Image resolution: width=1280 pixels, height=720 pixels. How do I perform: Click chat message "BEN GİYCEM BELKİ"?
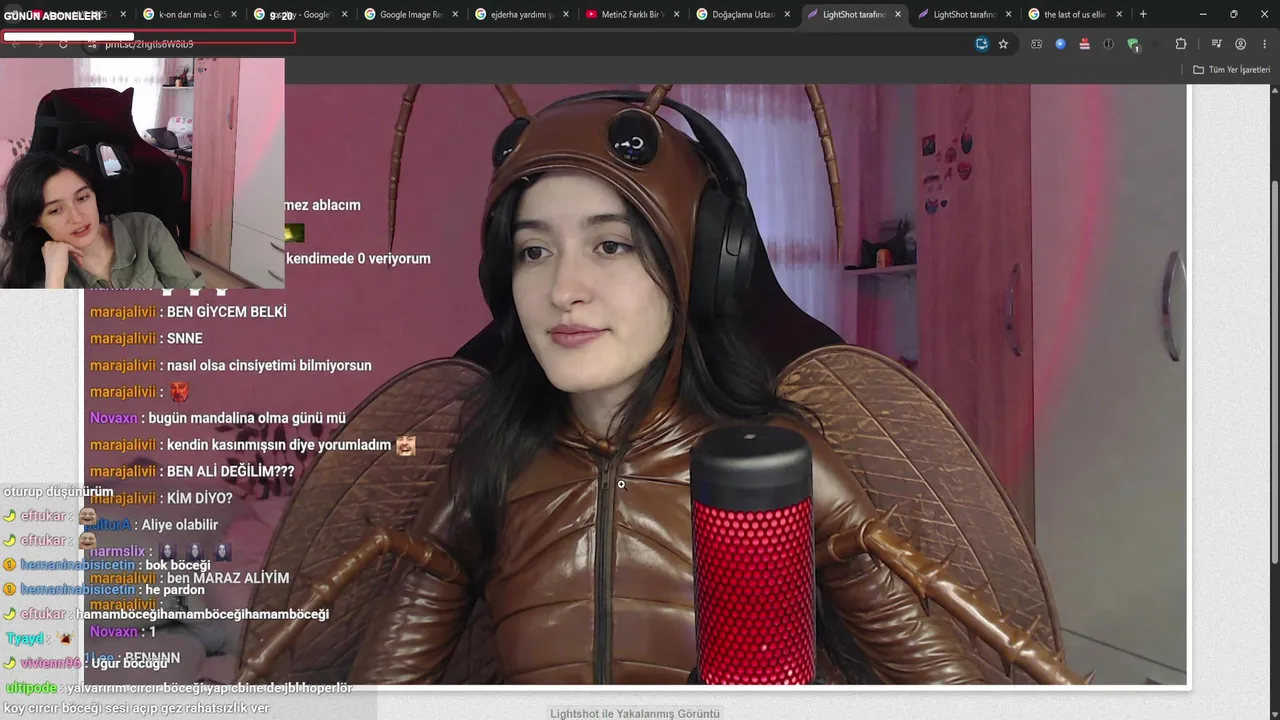[x=227, y=312]
